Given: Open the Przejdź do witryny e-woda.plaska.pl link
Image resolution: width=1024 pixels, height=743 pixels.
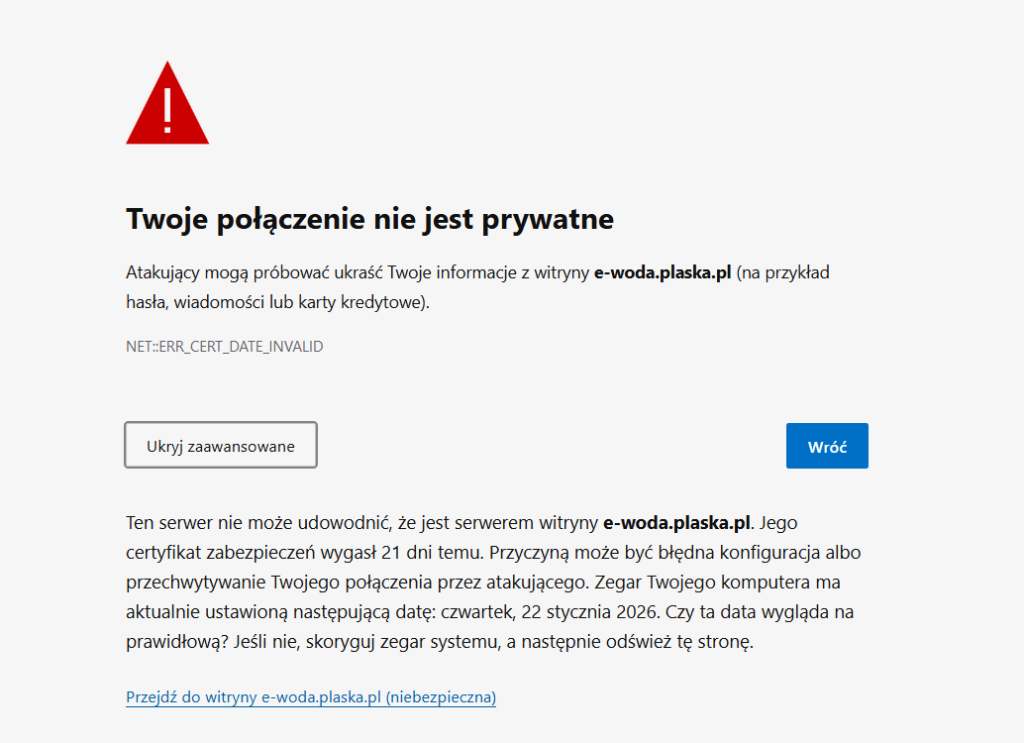Looking at the screenshot, I should point(310,697).
